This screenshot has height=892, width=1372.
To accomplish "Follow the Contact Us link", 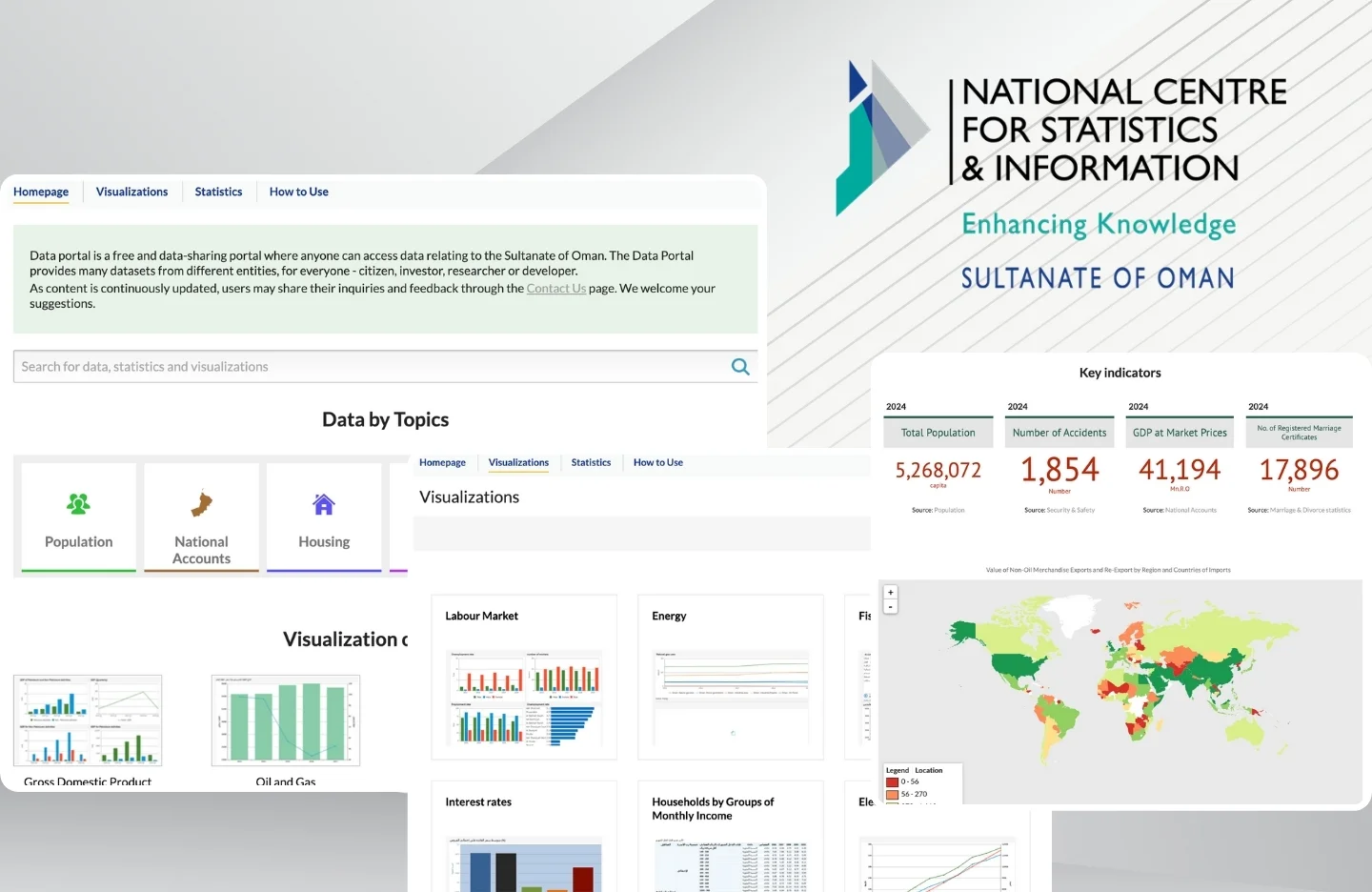I will point(555,289).
